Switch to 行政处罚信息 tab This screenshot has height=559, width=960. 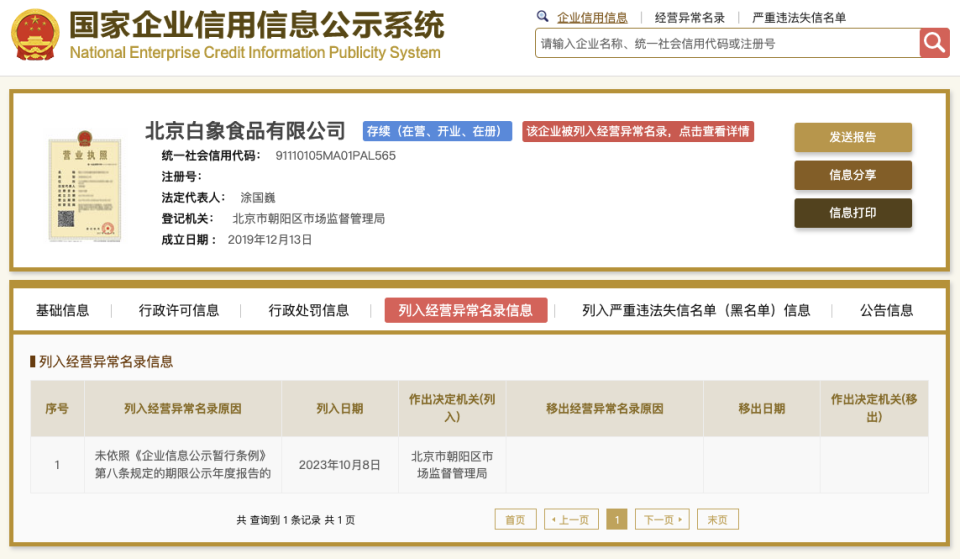click(x=309, y=310)
